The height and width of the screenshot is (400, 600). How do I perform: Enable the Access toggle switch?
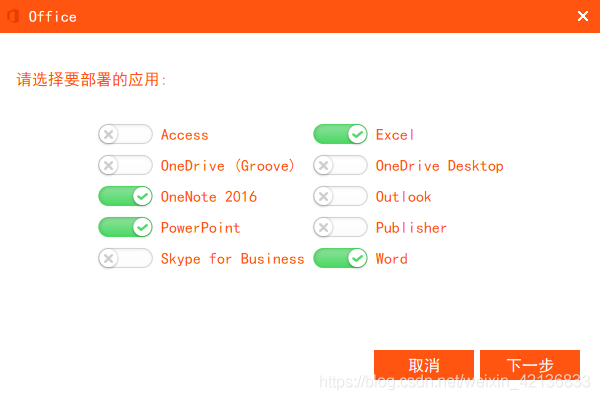click(x=126, y=134)
